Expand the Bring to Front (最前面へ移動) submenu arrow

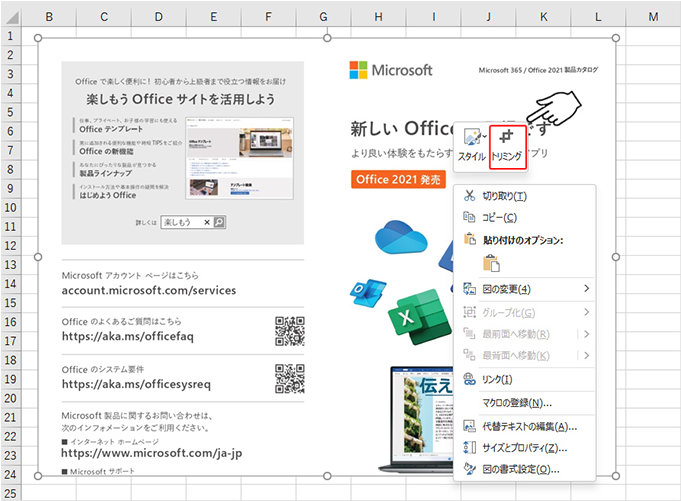pos(586,334)
